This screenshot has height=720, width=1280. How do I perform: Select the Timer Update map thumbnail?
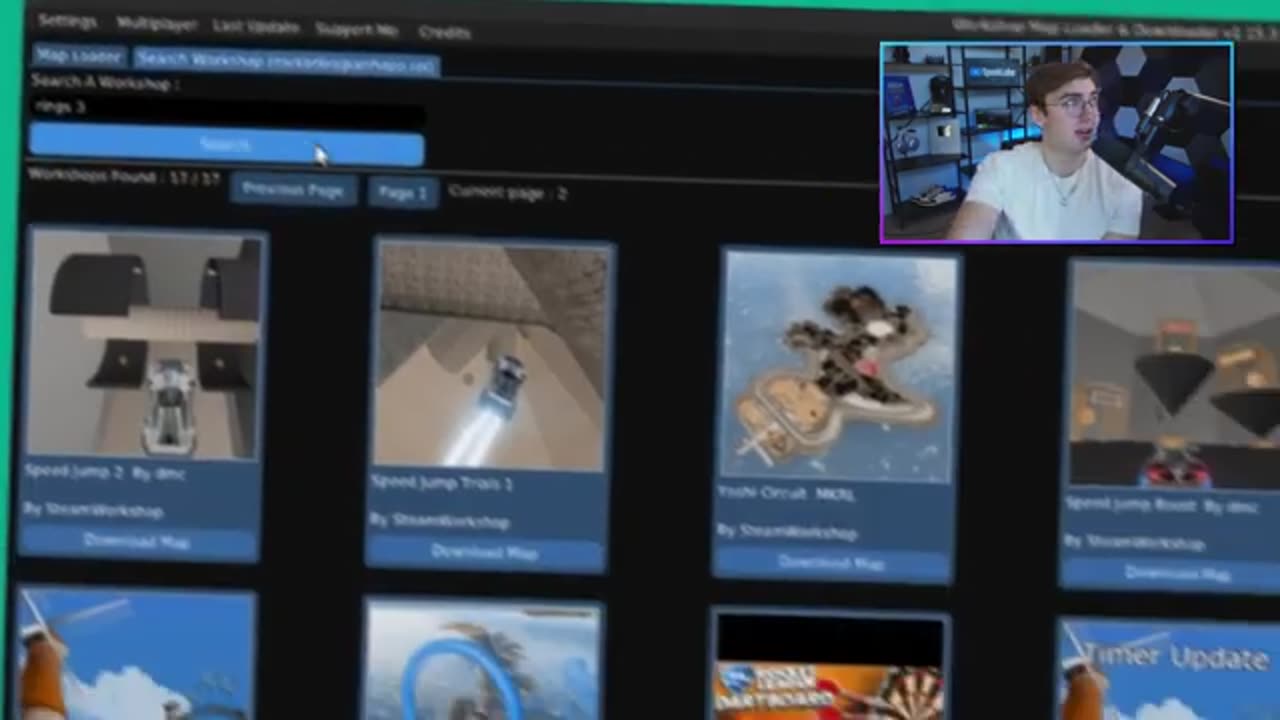[x=1170, y=670]
